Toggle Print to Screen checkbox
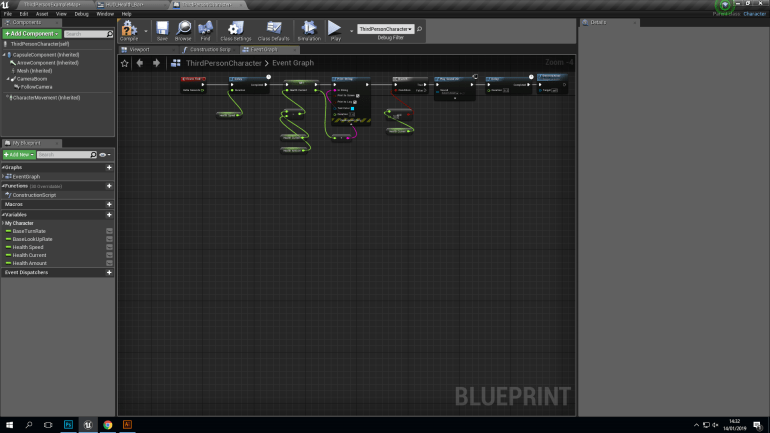Image resolution: width=770 pixels, height=433 pixels. tap(358, 96)
